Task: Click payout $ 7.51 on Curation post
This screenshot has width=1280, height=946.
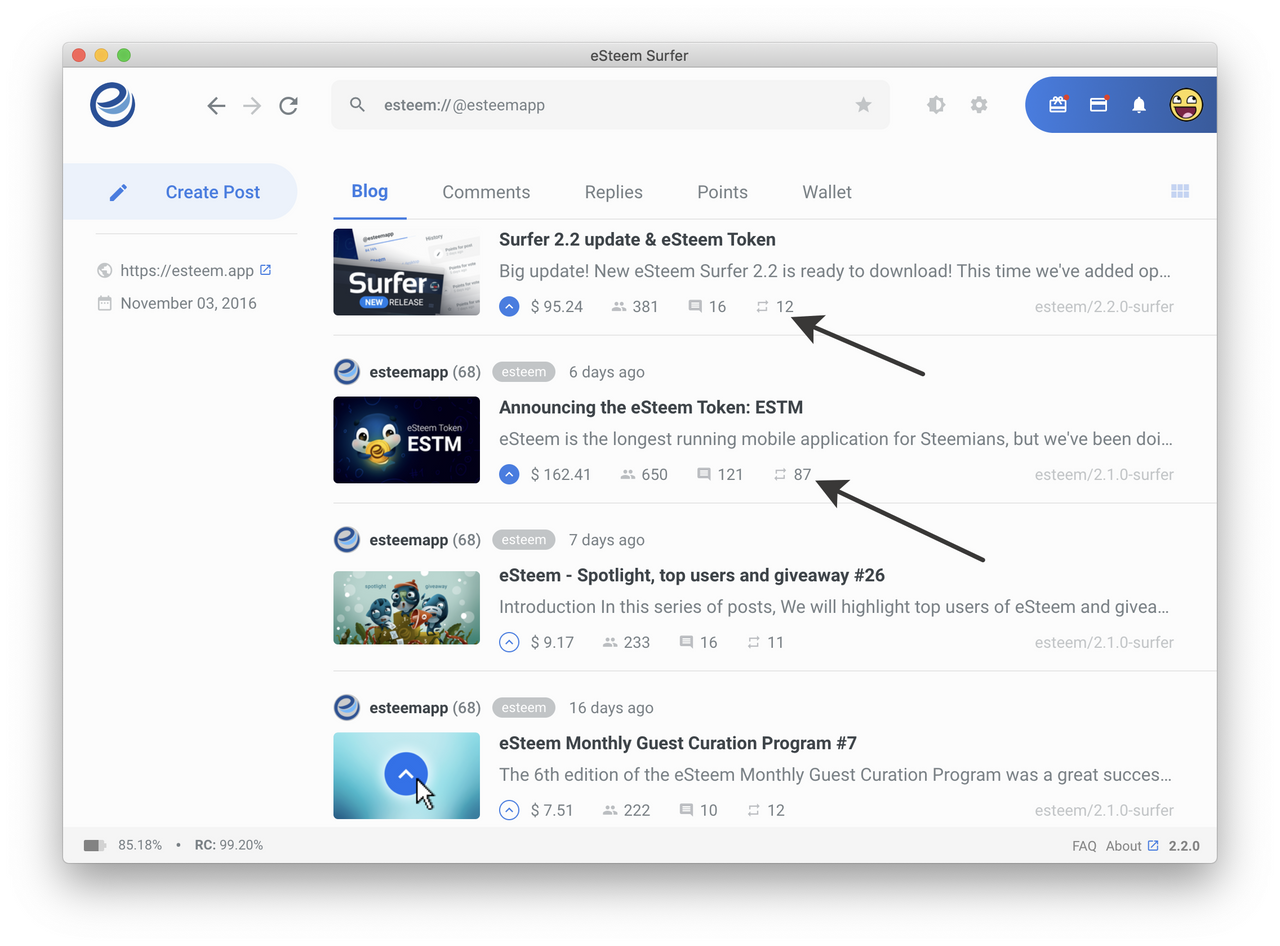Action: coord(553,810)
